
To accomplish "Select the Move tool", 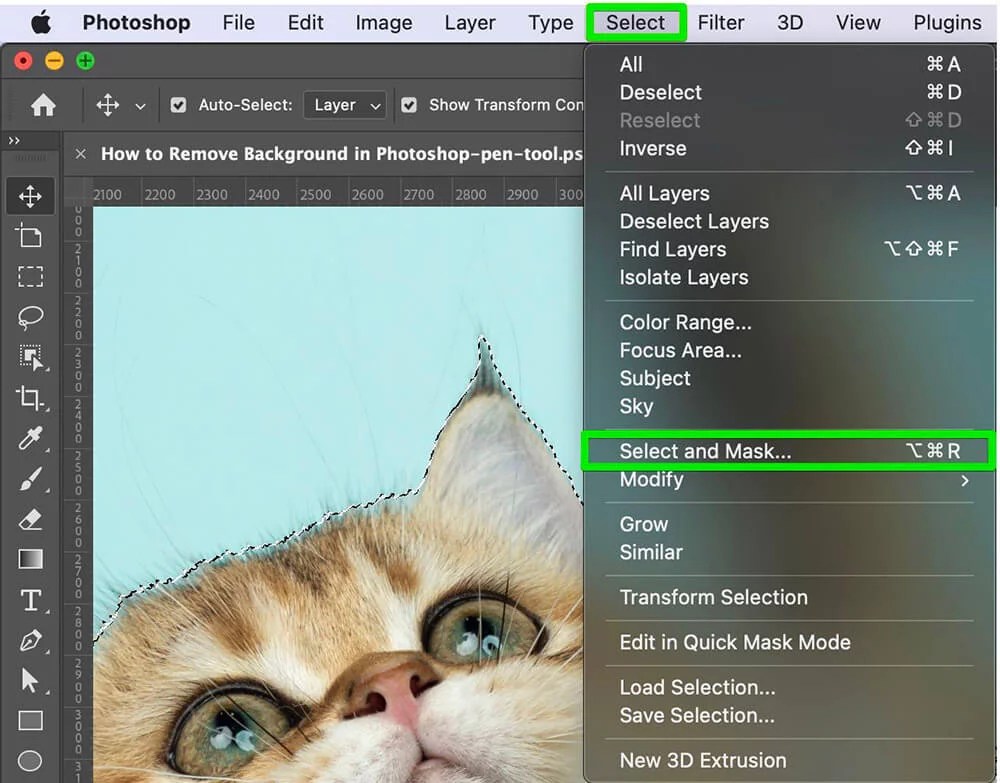I will click(x=30, y=196).
